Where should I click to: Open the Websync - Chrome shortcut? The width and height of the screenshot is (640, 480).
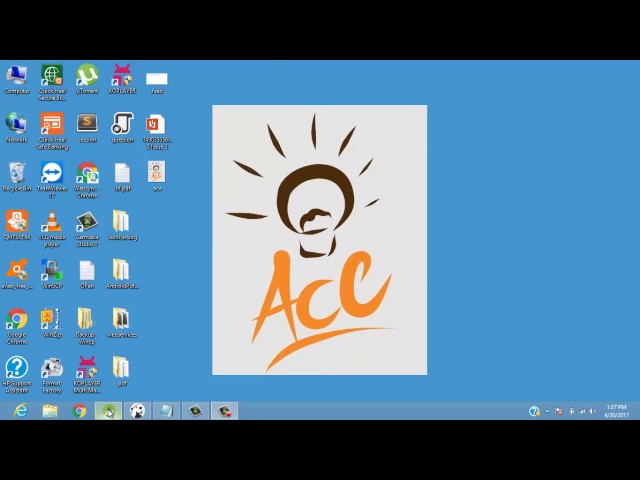click(x=87, y=180)
